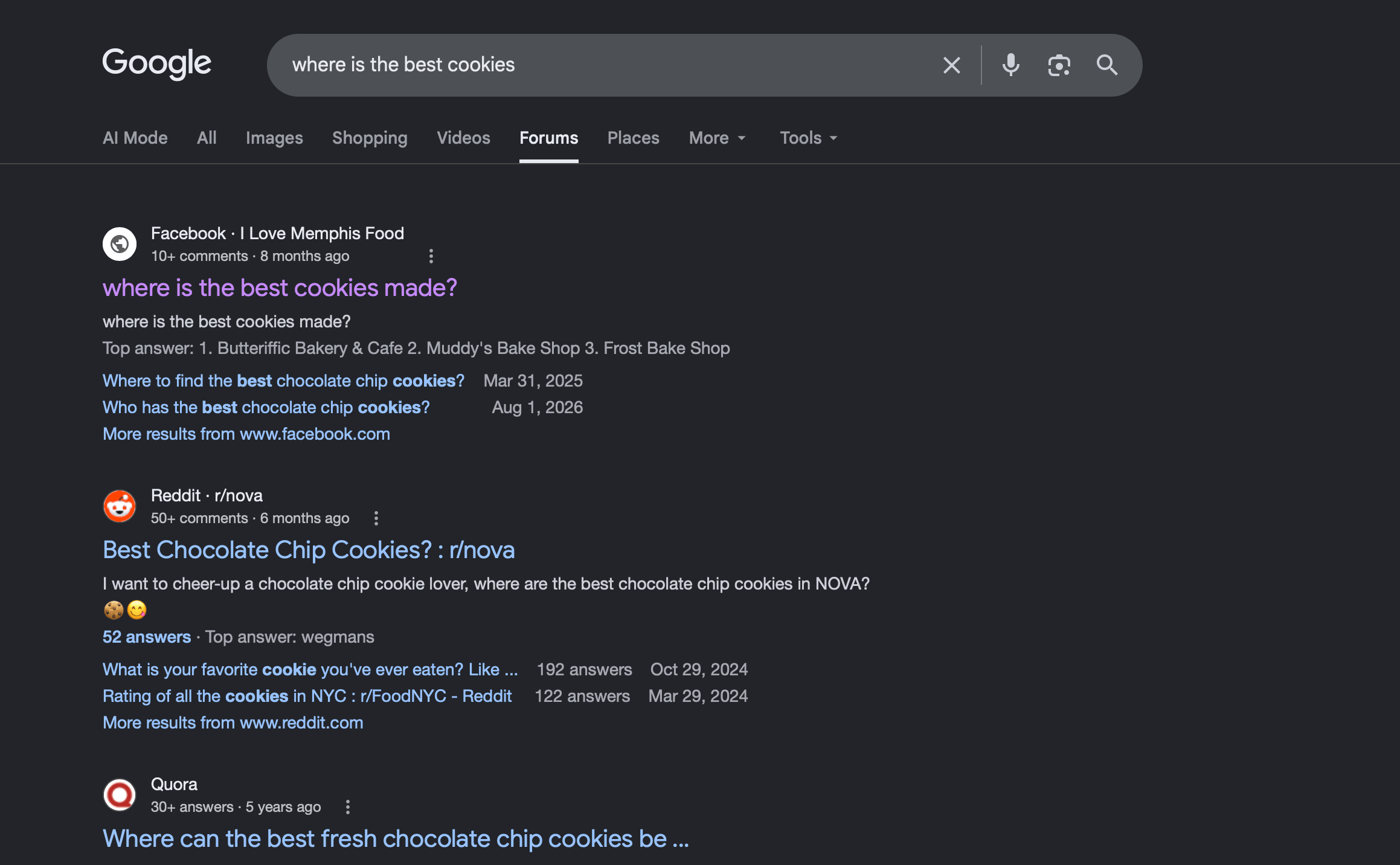Click the 'Reddit · r/nova' source name

(x=207, y=495)
